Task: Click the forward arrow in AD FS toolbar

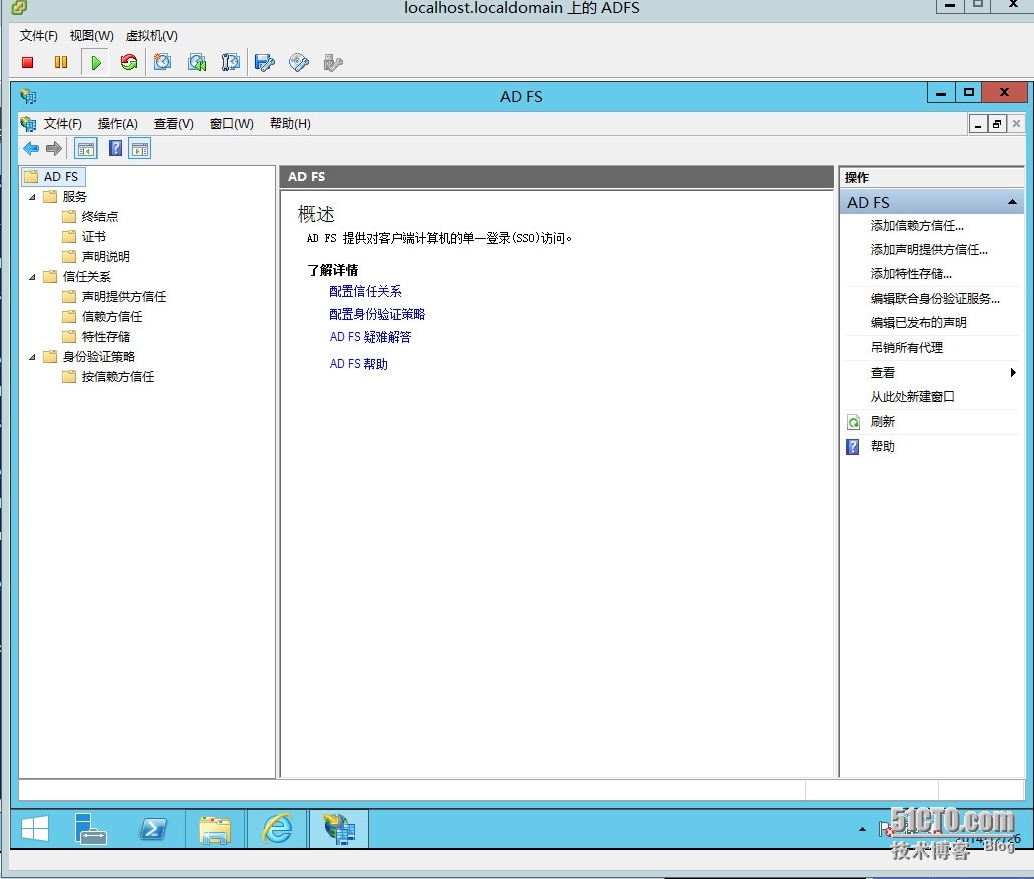Action: tap(54, 148)
